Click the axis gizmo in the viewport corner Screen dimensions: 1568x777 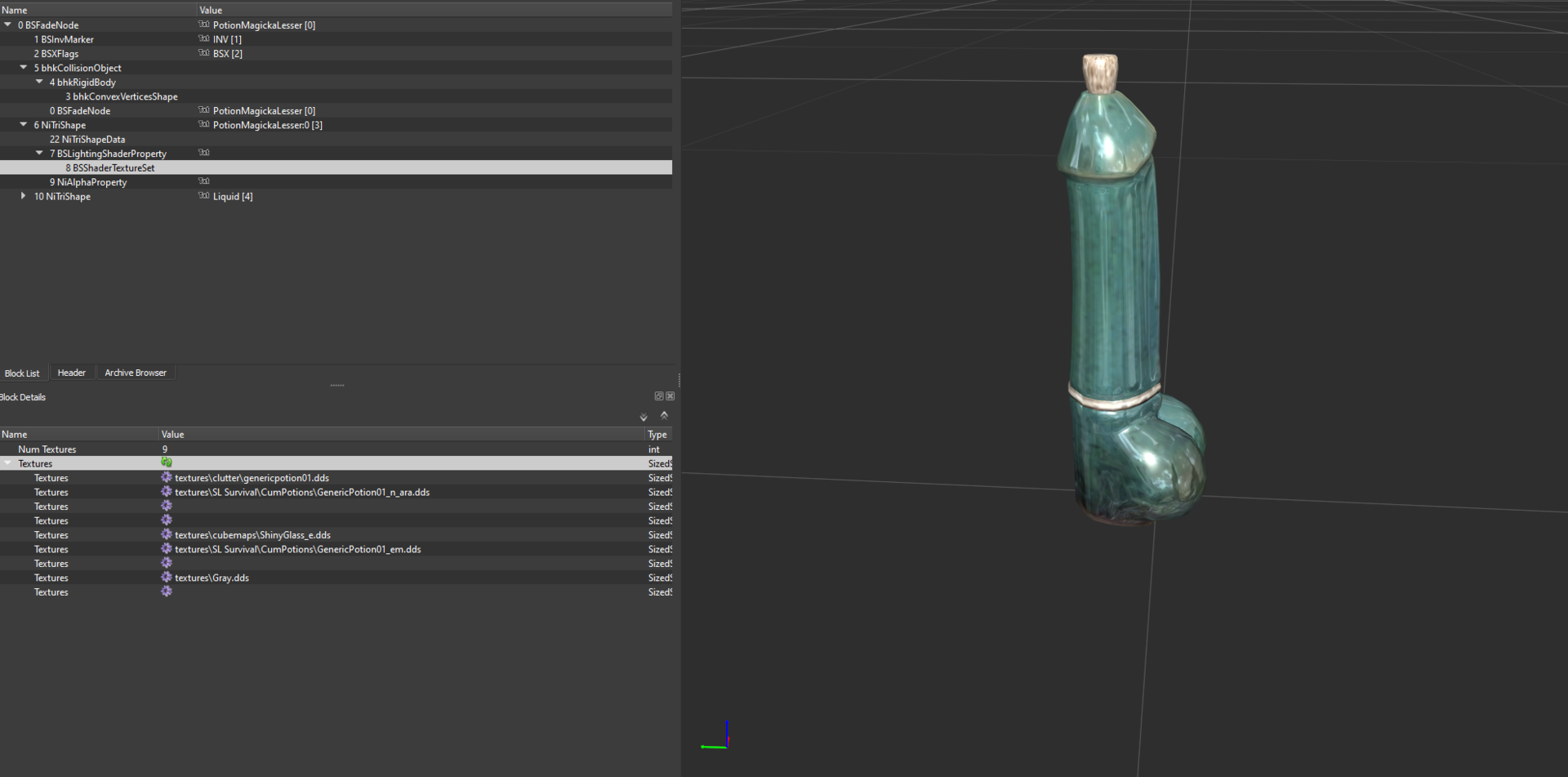715,735
